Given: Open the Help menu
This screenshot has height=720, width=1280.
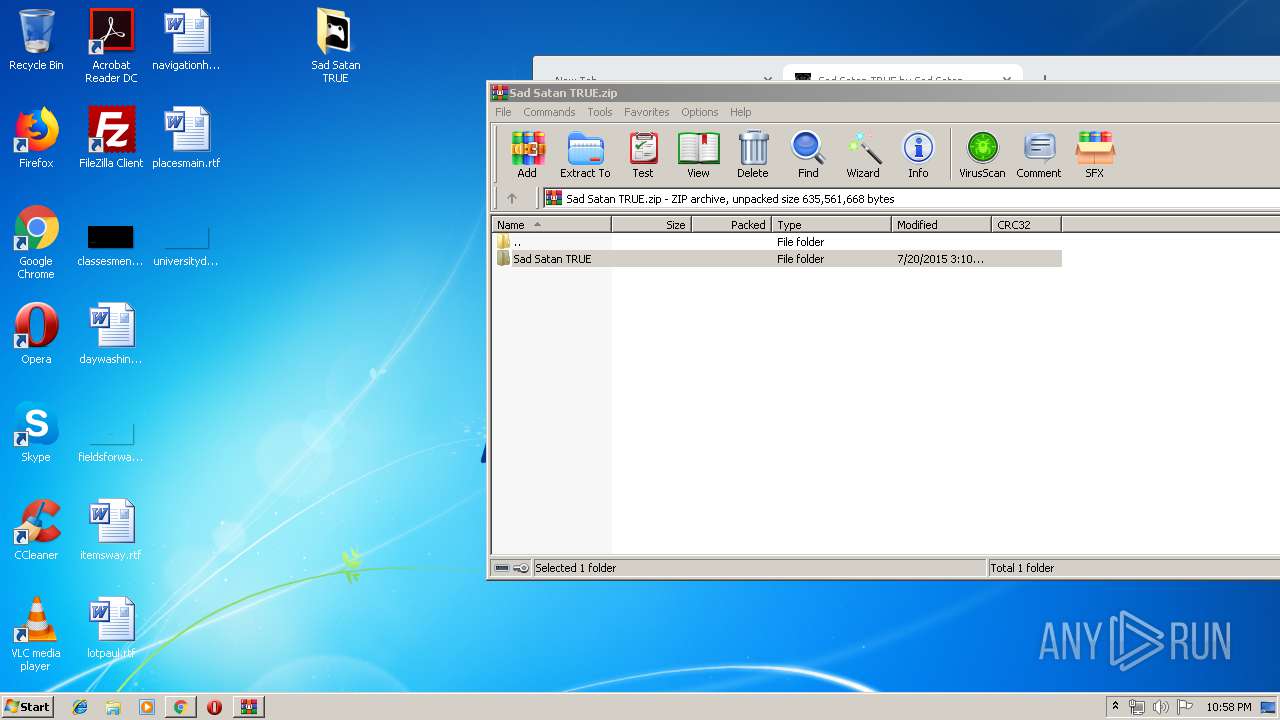Looking at the screenshot, I should [741, 112].
